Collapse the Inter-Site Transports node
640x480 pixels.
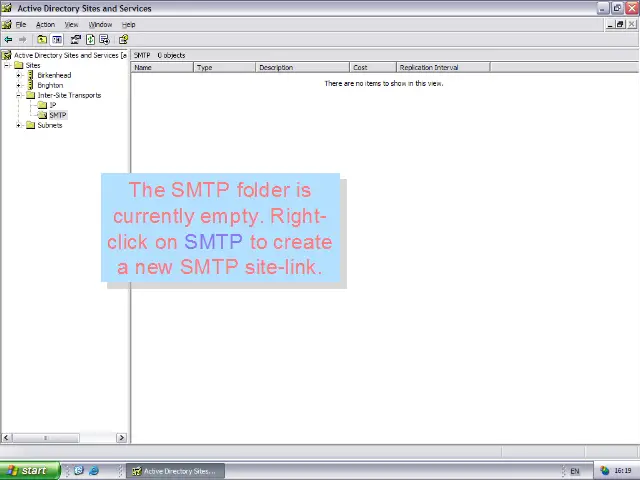click(x=18, y=95)
